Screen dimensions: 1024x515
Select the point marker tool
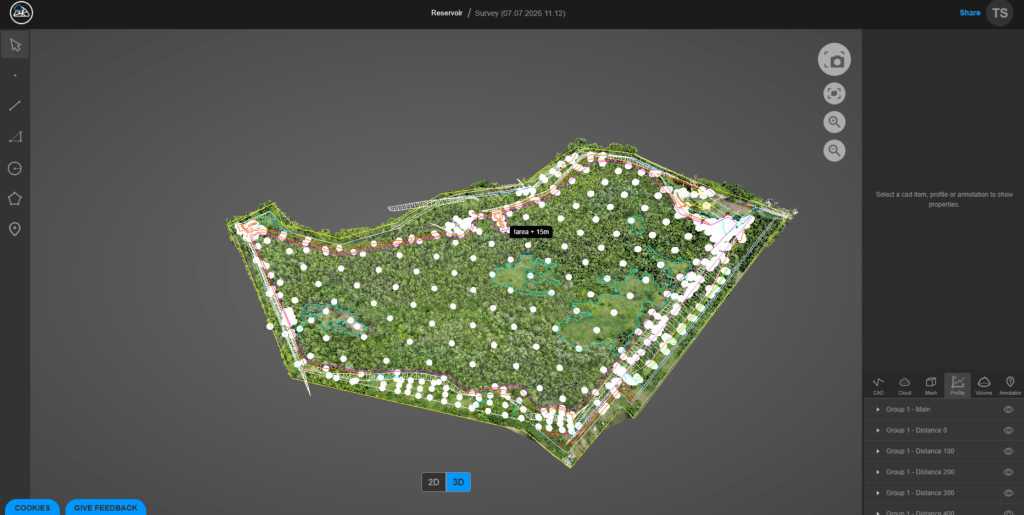(15, 75)
